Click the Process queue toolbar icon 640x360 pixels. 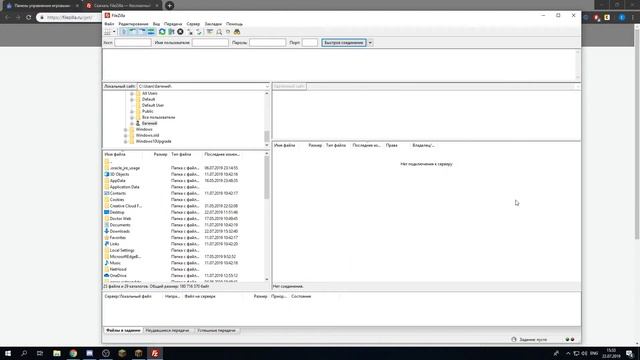coord(171,32)
